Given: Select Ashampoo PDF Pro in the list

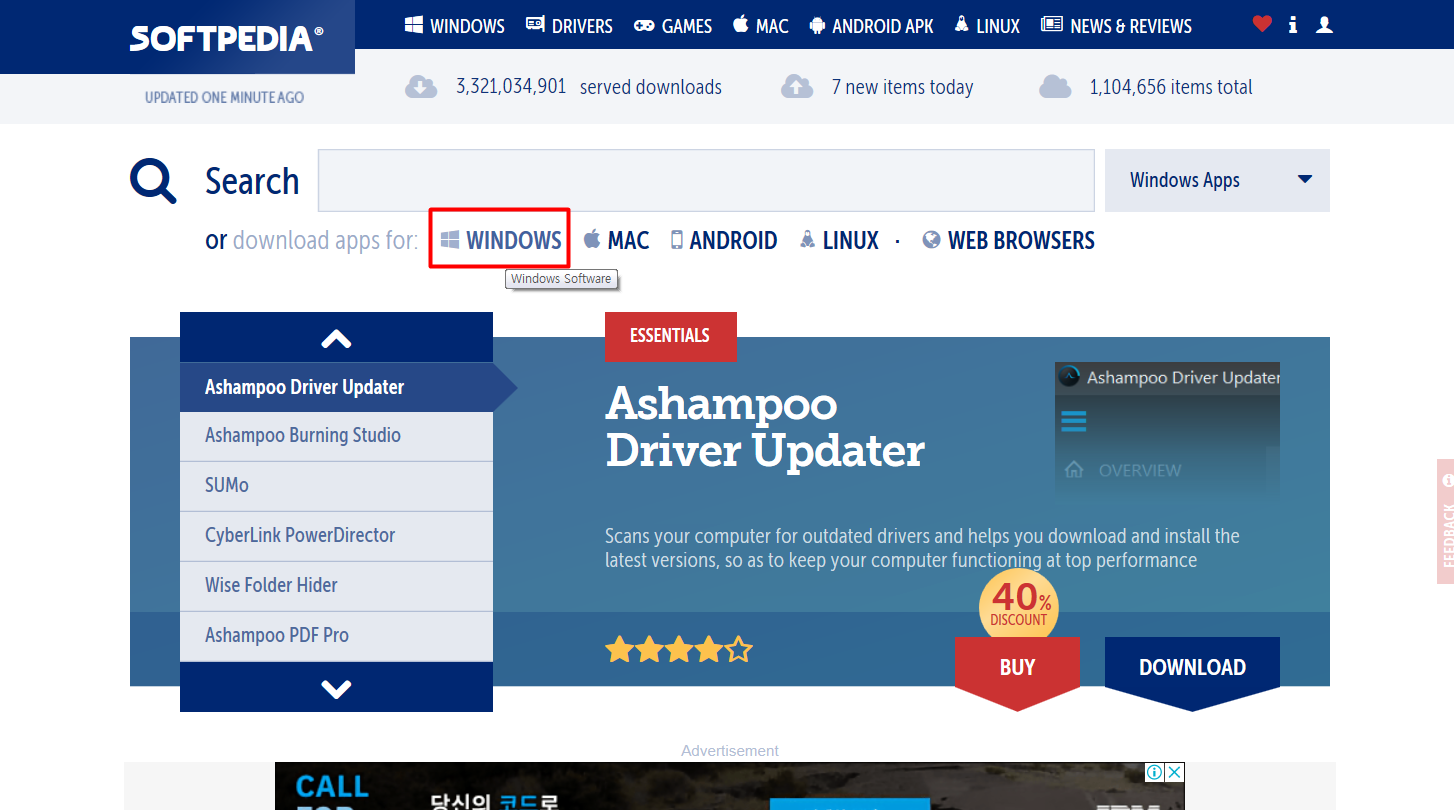Looking at the screenshot, I should tap(336, 636).
